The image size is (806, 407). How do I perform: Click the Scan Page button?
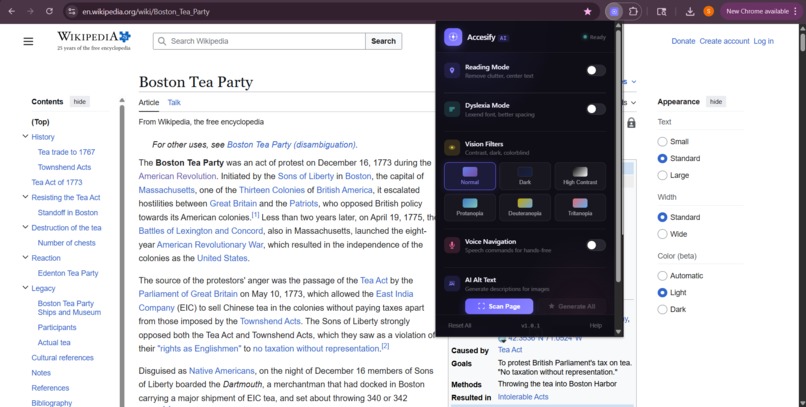499,306
